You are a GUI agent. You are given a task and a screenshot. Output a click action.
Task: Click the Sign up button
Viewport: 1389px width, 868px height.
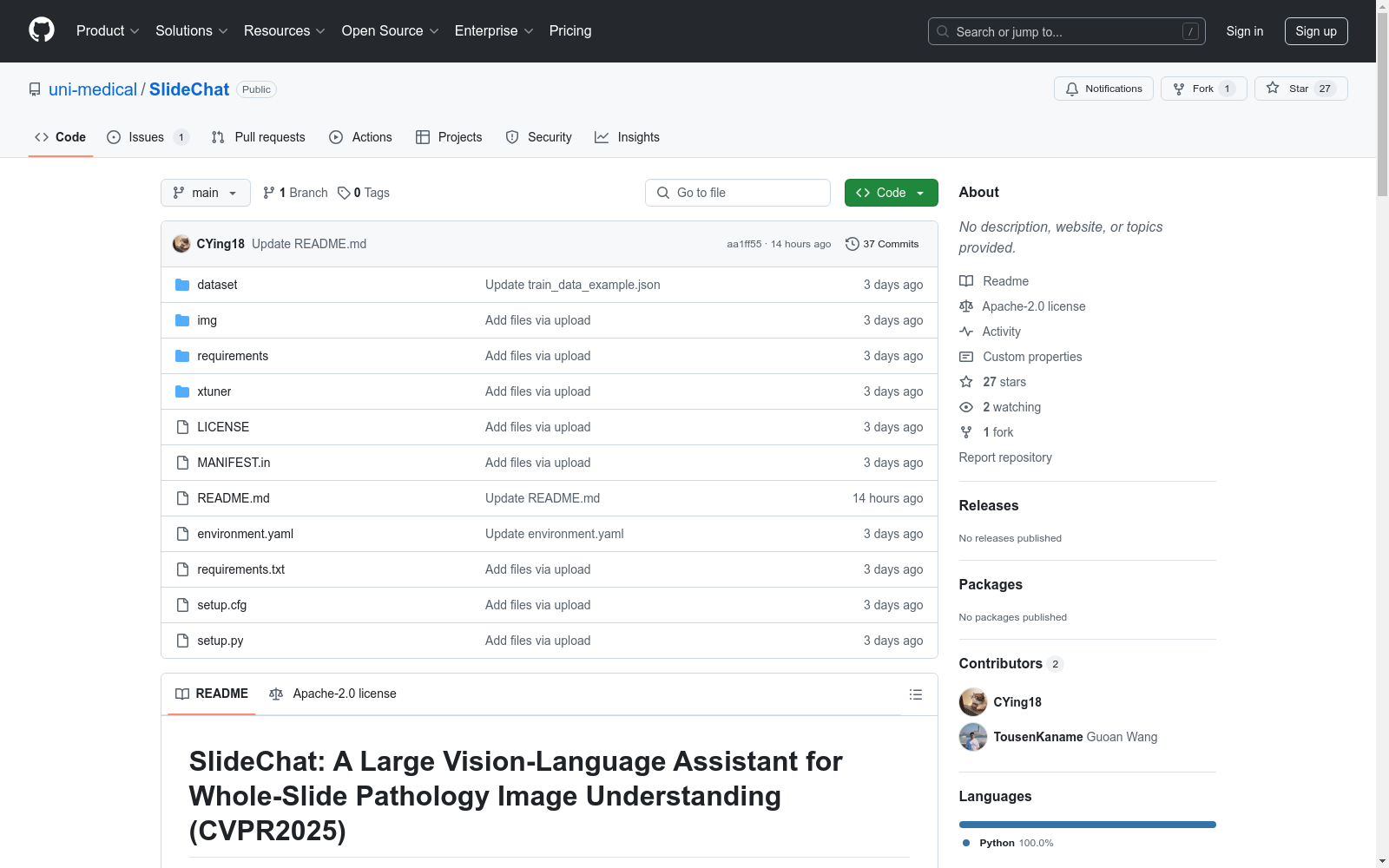[x=1316, y=31]
